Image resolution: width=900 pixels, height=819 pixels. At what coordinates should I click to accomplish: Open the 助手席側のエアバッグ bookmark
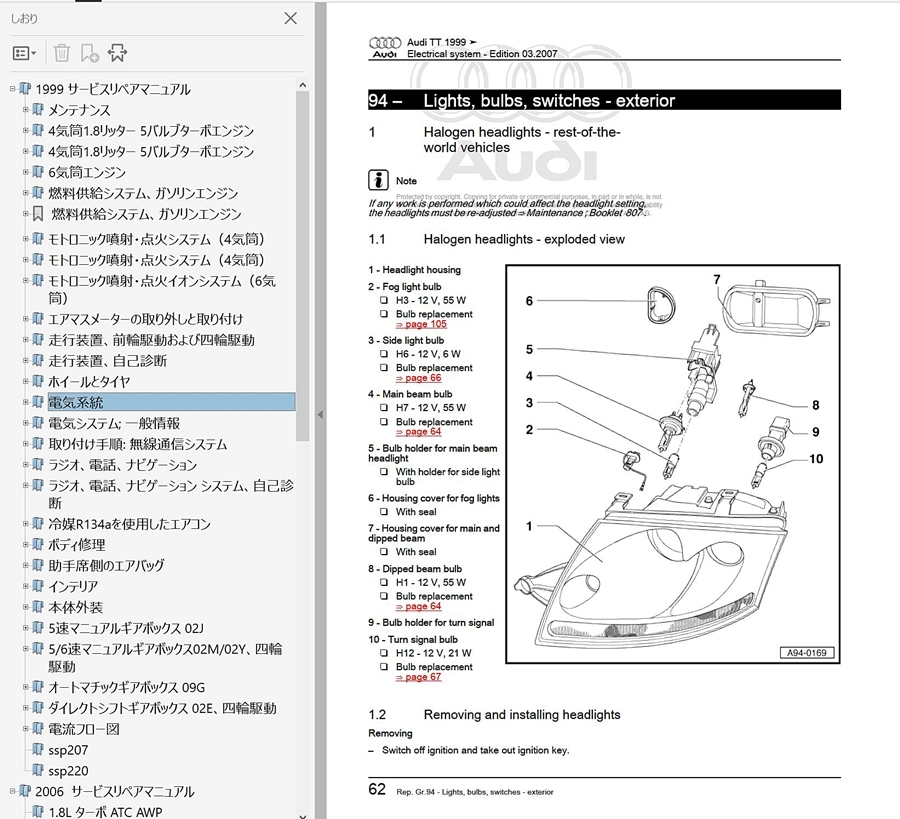(x=106, y=565)
